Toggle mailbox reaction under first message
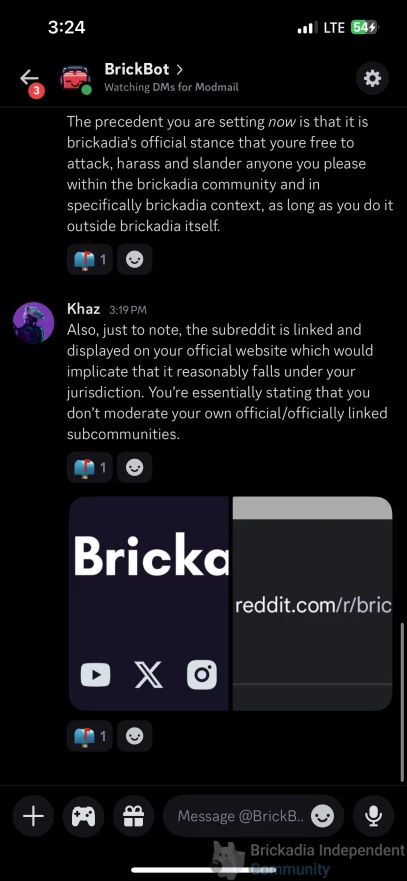The width and height of the screenshot is (407, 881). pyautogui.click(x=90, y=259)
